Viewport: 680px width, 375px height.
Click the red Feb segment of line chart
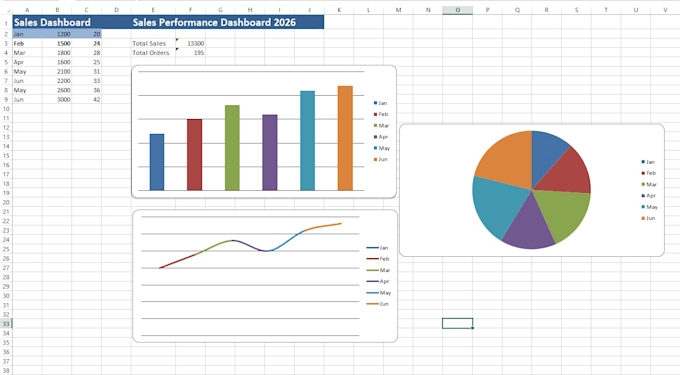(179, 261)
